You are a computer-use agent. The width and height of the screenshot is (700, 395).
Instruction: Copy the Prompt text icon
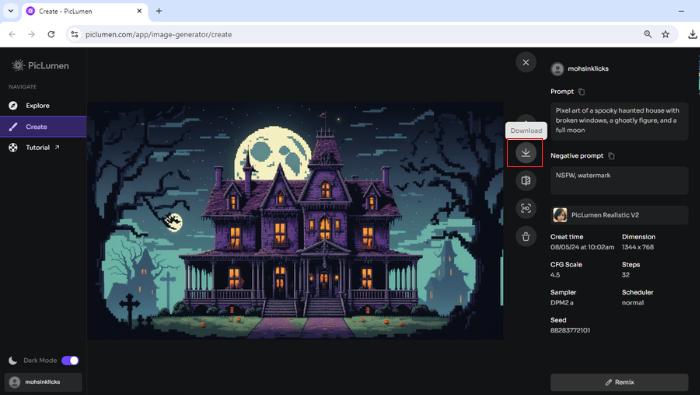(x=581, y=91)
